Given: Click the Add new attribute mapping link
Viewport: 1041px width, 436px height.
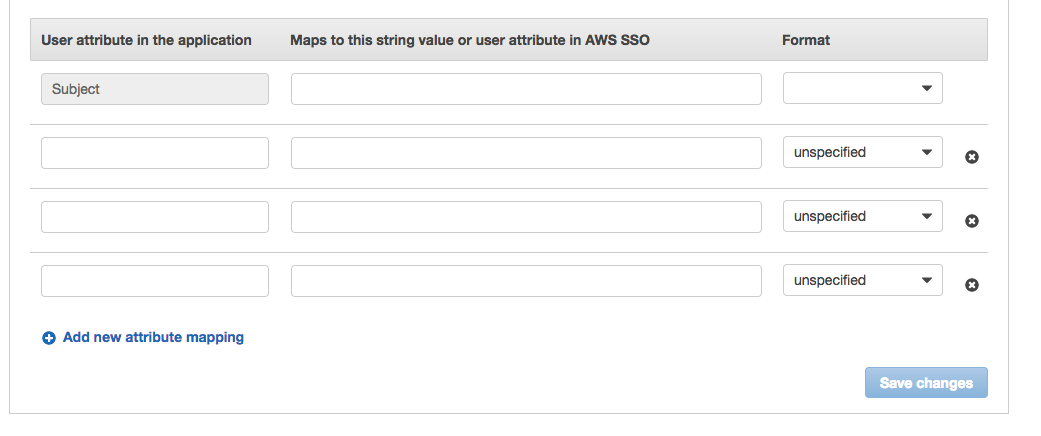Looking at the screenshot, I should (153, 337).
